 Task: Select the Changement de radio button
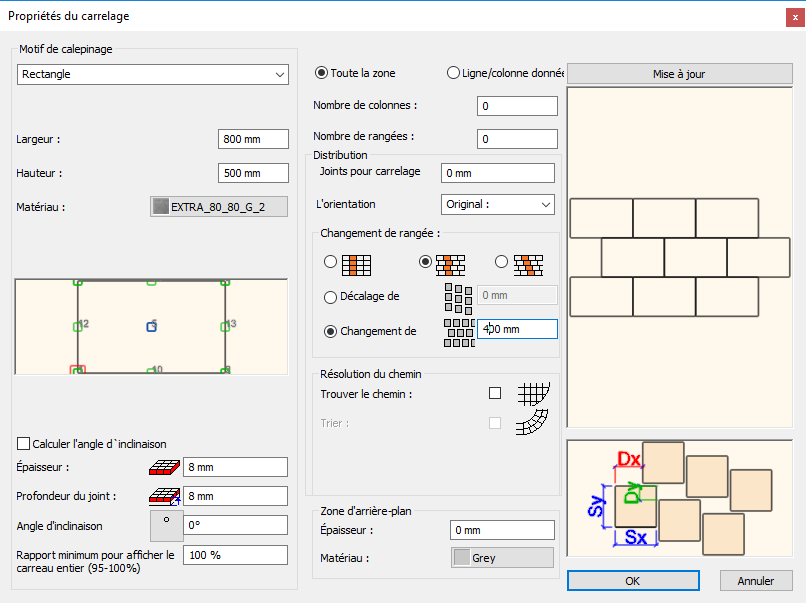point(331,332)
